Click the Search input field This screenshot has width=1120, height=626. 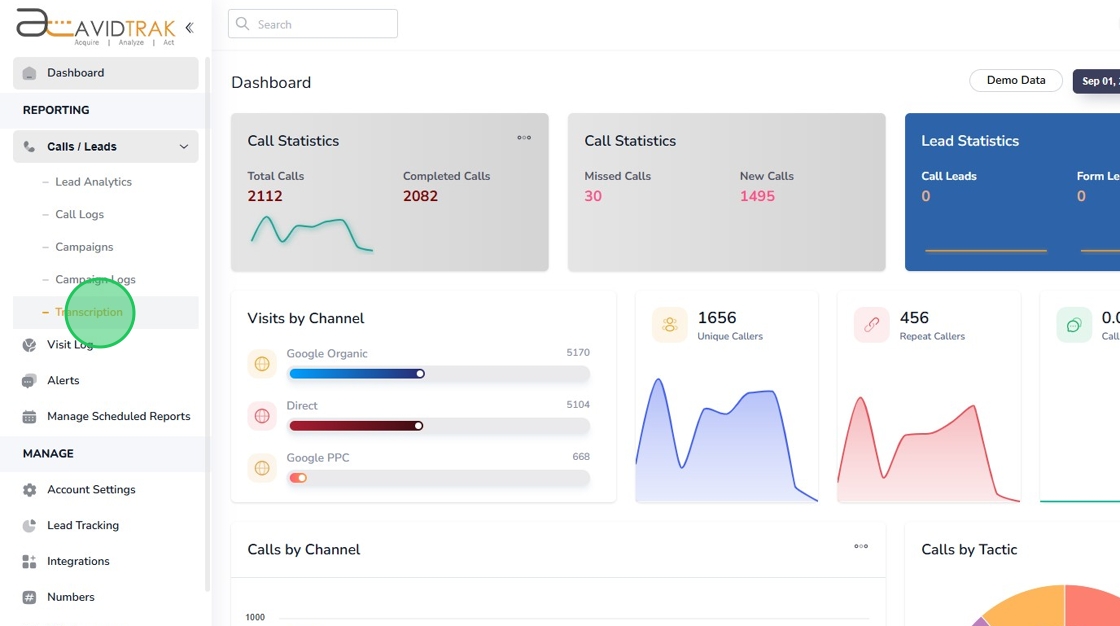pyautogui.click(x=313, y=24)
